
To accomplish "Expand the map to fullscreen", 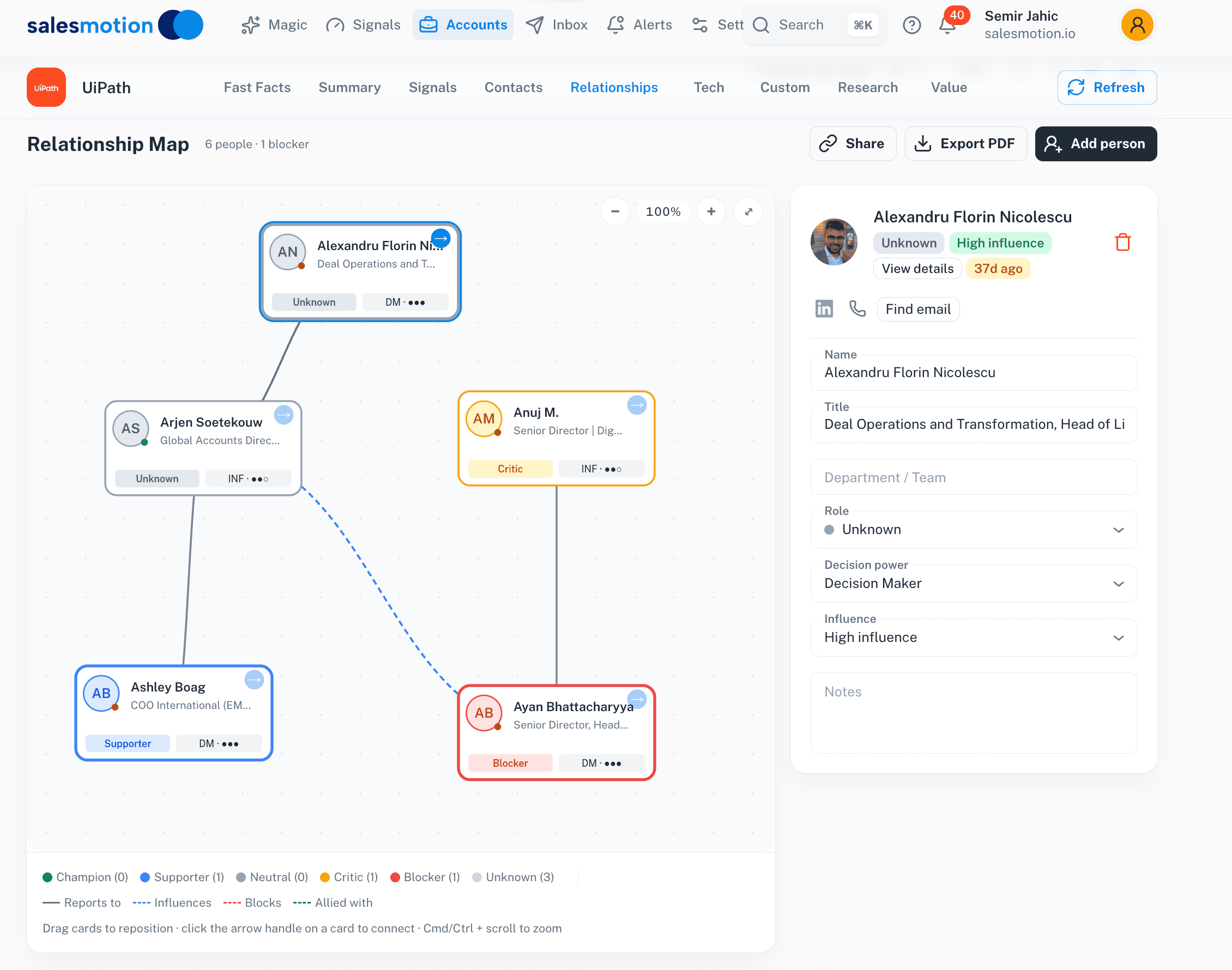I will [x=748, y=211].
